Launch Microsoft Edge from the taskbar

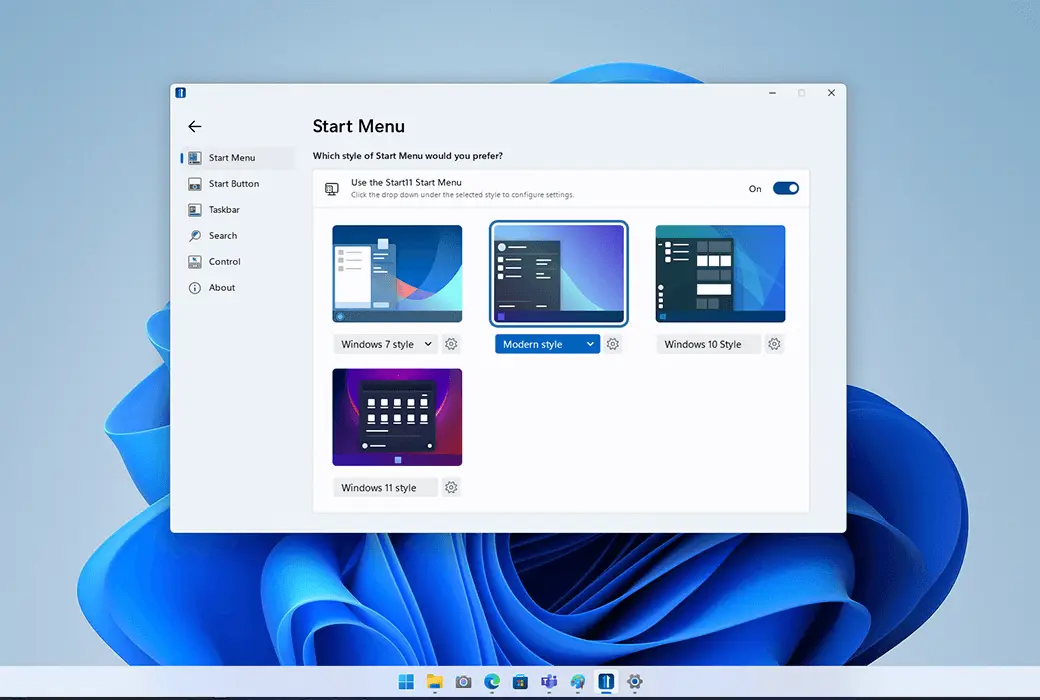(x=491, y=681)
